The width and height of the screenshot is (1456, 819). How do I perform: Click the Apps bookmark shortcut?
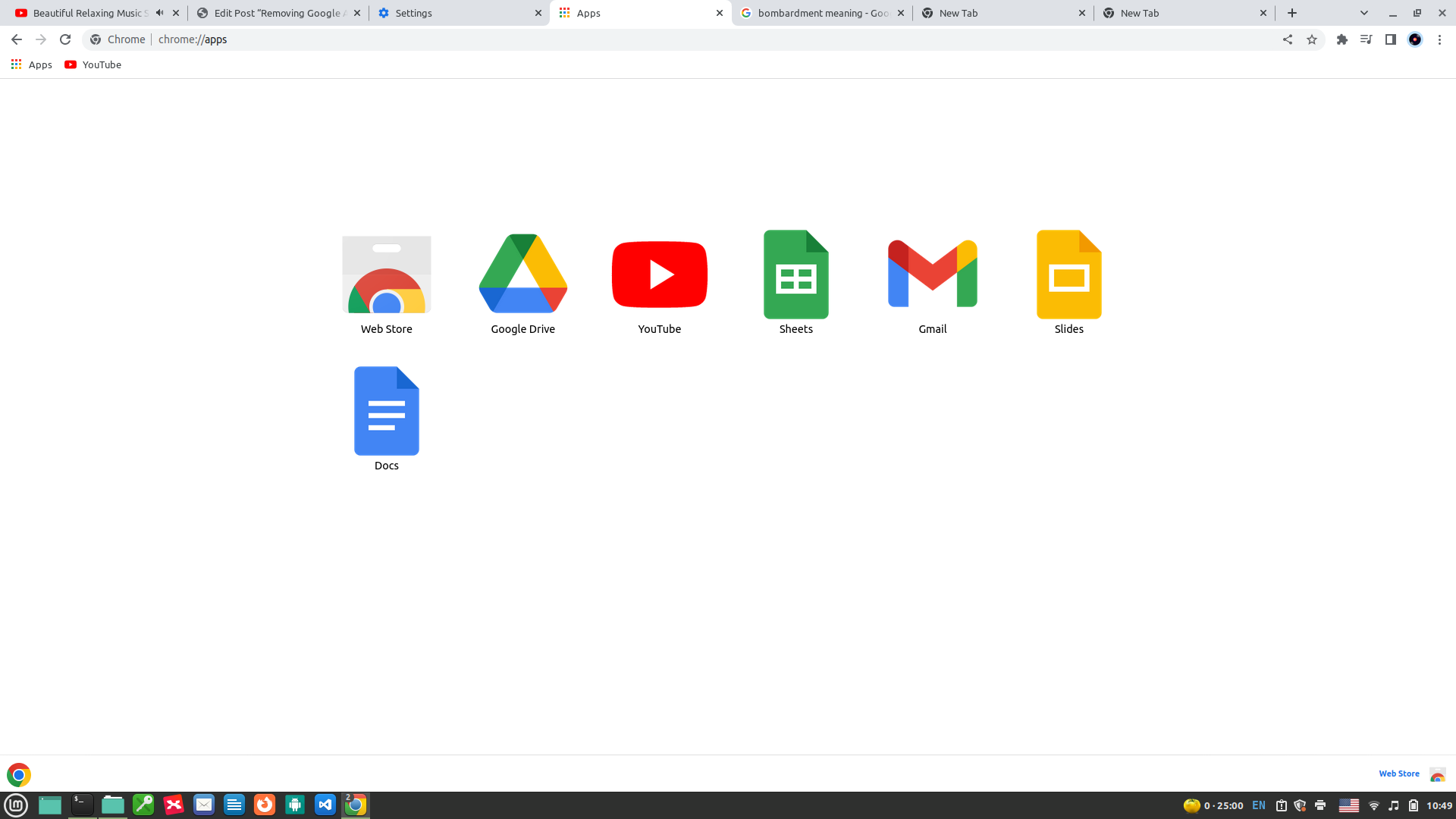(x=32, y=64)
